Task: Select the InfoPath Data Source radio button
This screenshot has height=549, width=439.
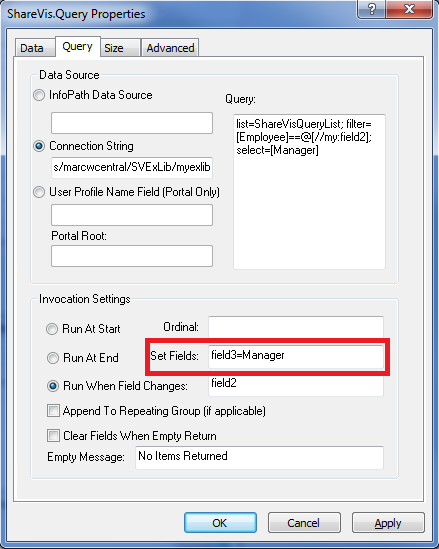Action: [x=39, y=95]
